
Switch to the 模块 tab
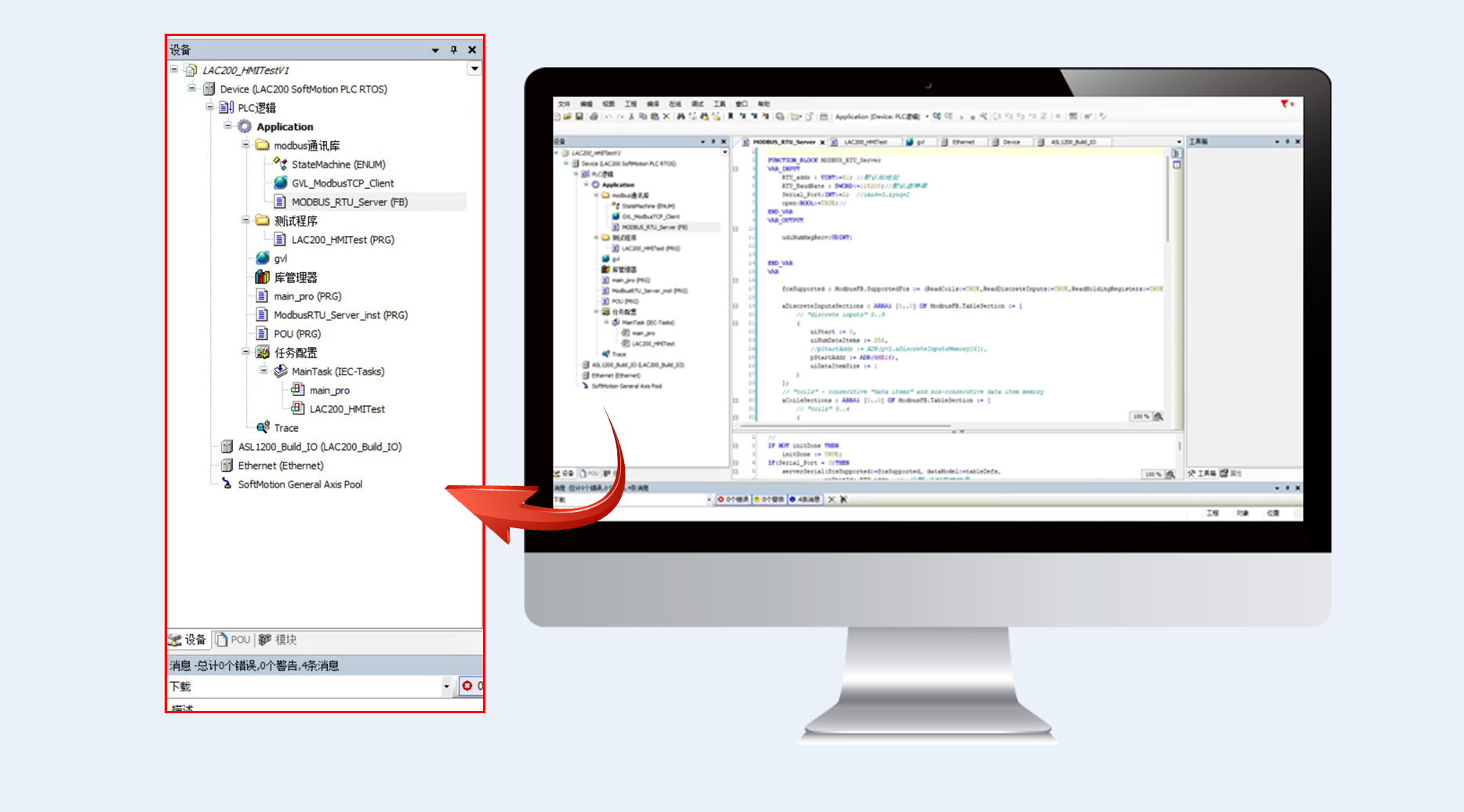pos(278,640)
